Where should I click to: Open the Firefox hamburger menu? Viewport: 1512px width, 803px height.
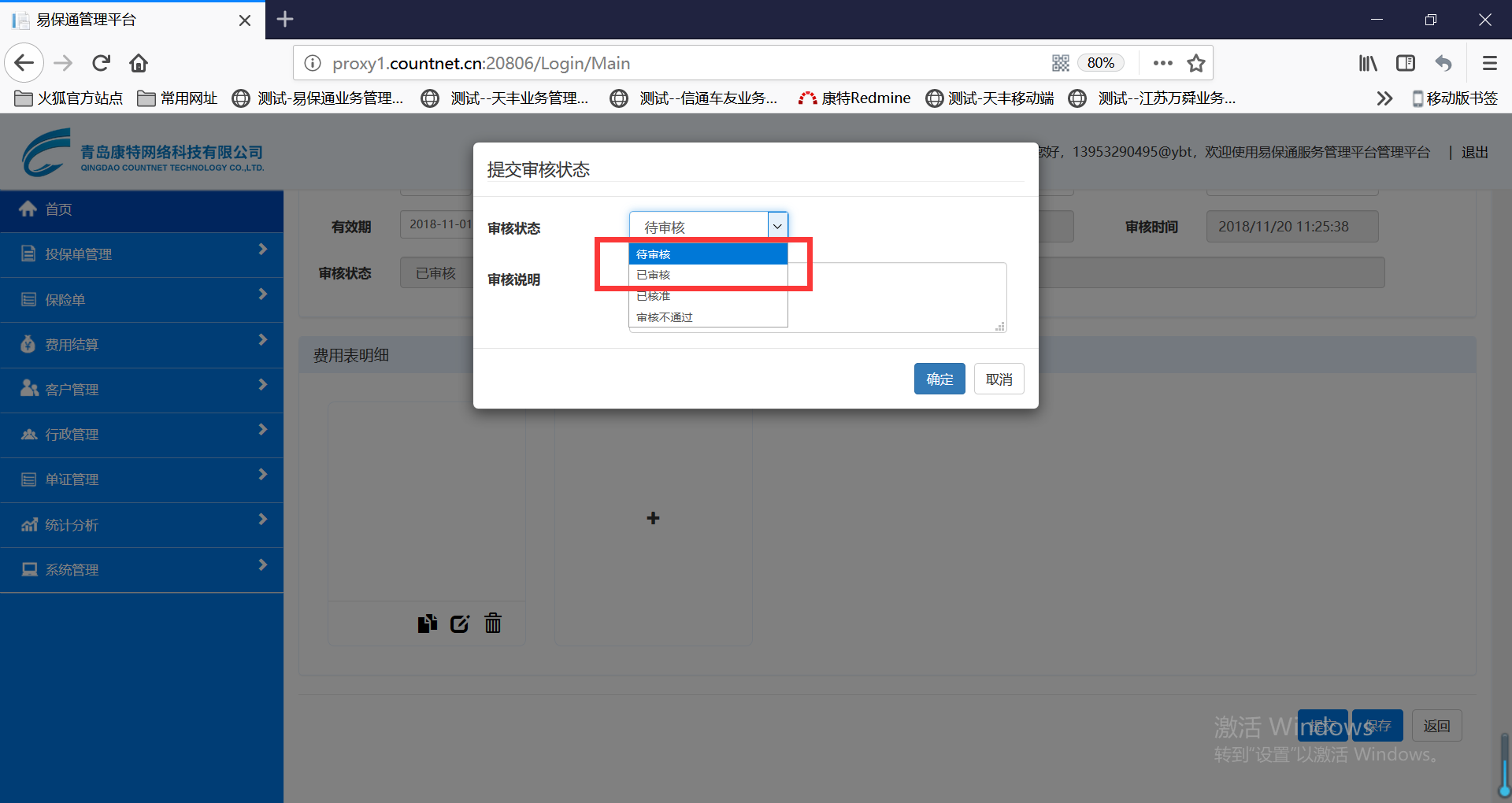(x=1489, y=63)
